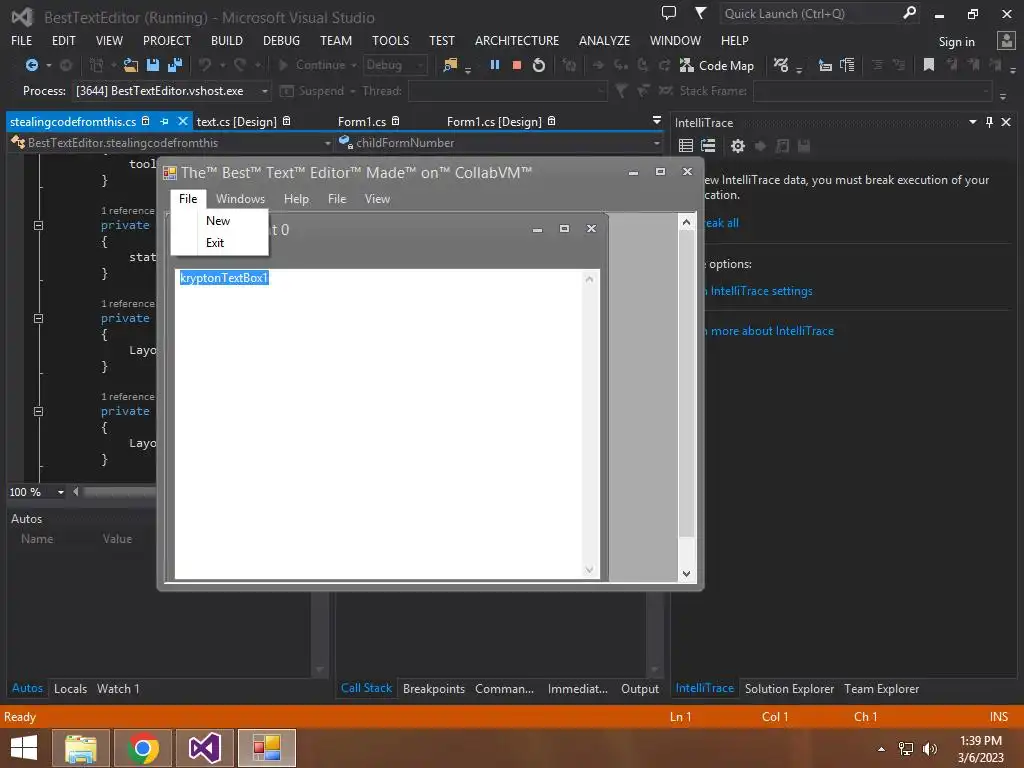Click scroll down arrow of app window scrollbar
The width and height of the screenshot is (1024, 768).
[x=686, y=573]
